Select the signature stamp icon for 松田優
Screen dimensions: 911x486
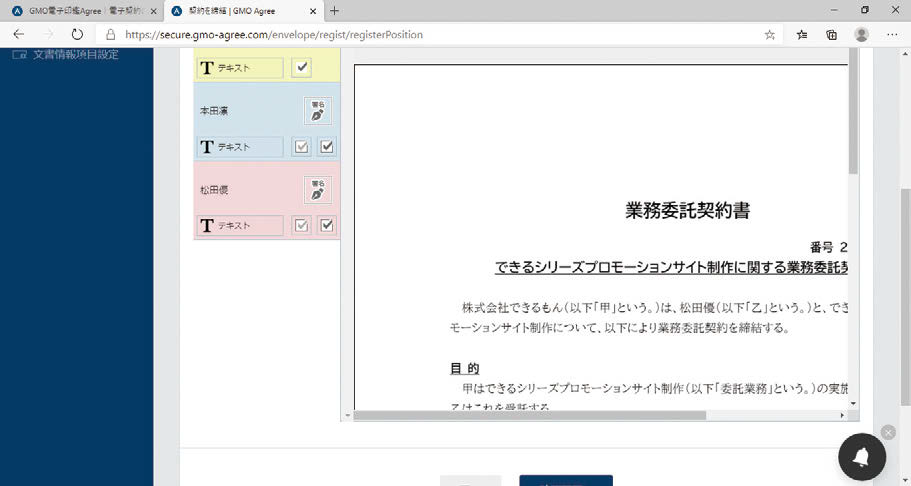[318, 190]
